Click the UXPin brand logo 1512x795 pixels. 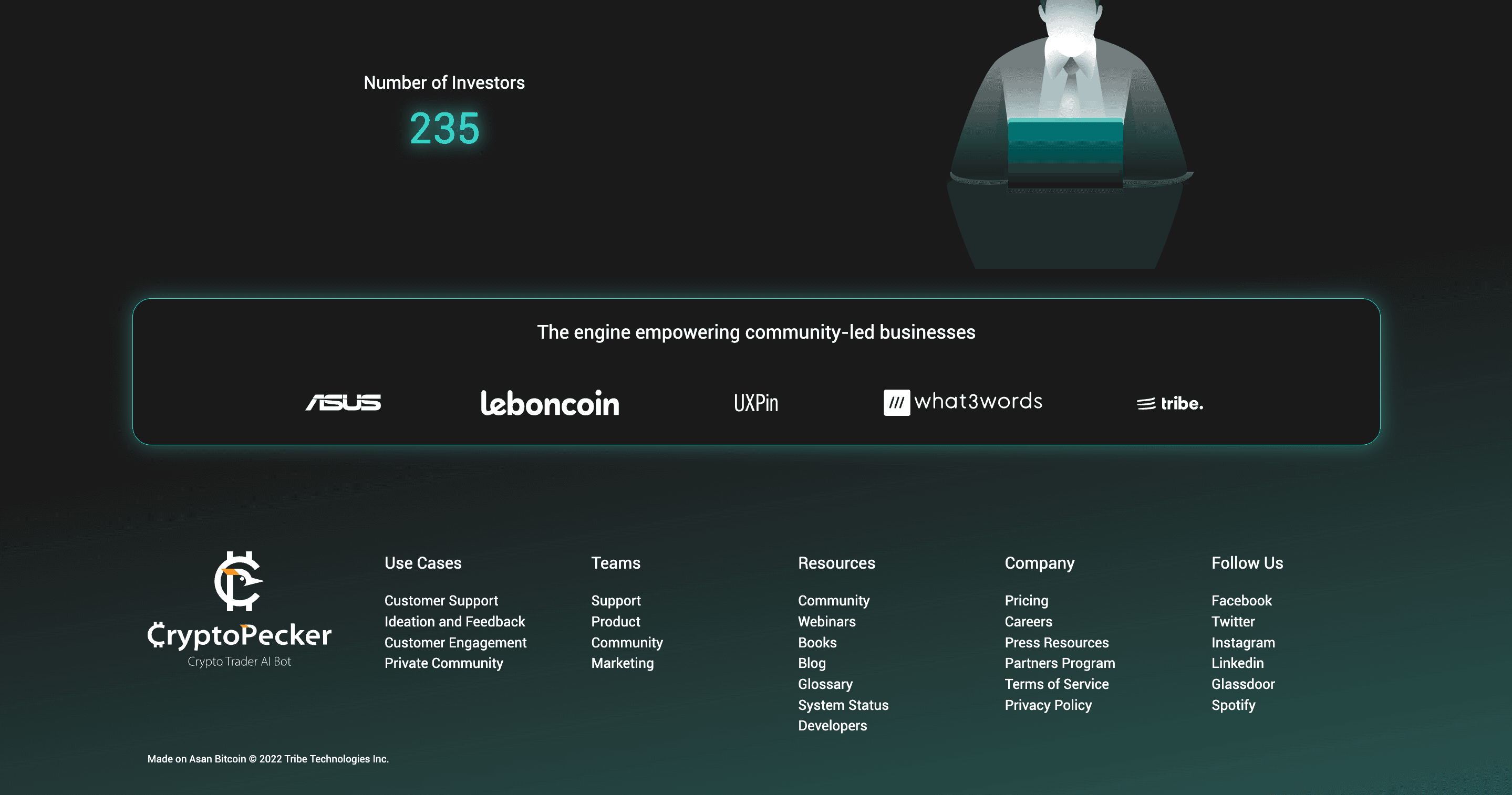pyautogui.click(x=755, y=403)
